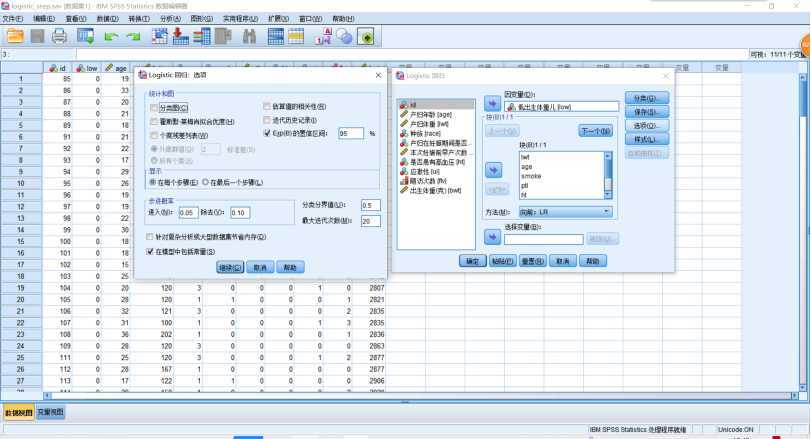Click the covariates list scroll-down arrow
The width and height of the screenshot is (811, 439).
coord(608,195)
